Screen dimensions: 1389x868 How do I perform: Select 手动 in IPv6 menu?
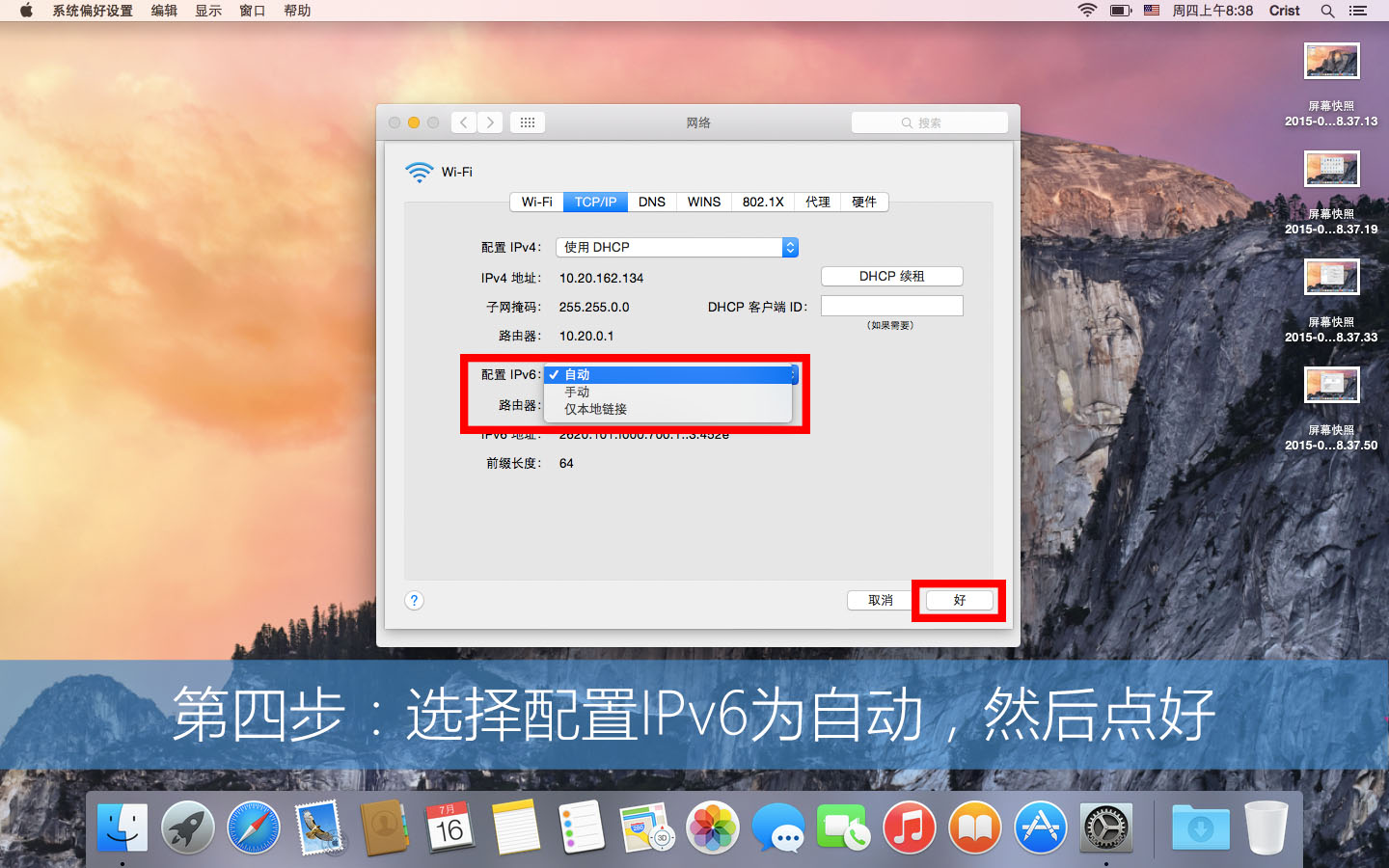click(x=668, y=392)
